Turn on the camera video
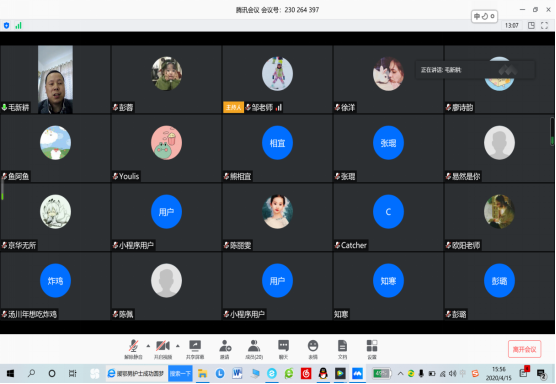 [163, 349]
